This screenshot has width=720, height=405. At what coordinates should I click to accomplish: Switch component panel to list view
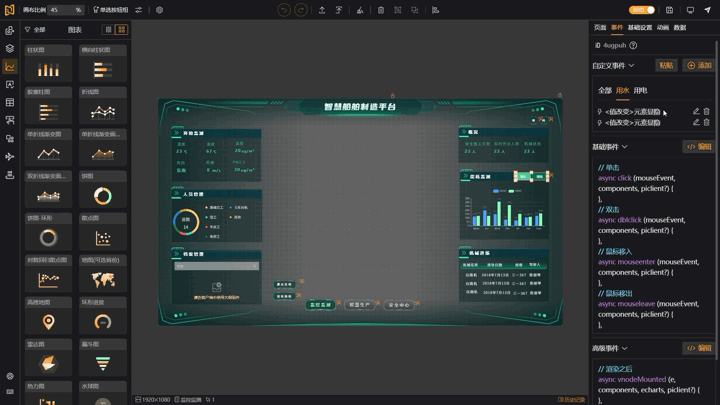point(108,29)
